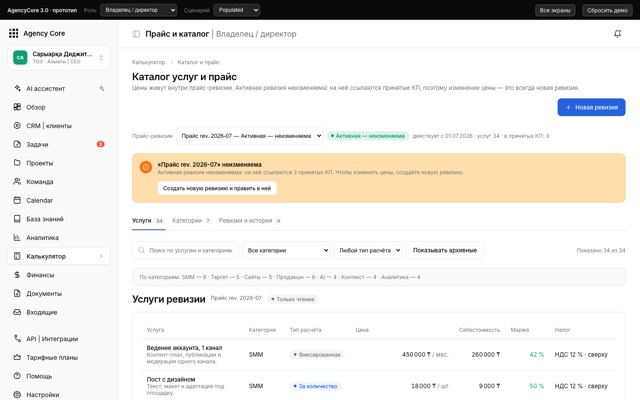Screen dimensions: 640x400
Task: Click the Налог column header
Action: click(x=562, y=330)
